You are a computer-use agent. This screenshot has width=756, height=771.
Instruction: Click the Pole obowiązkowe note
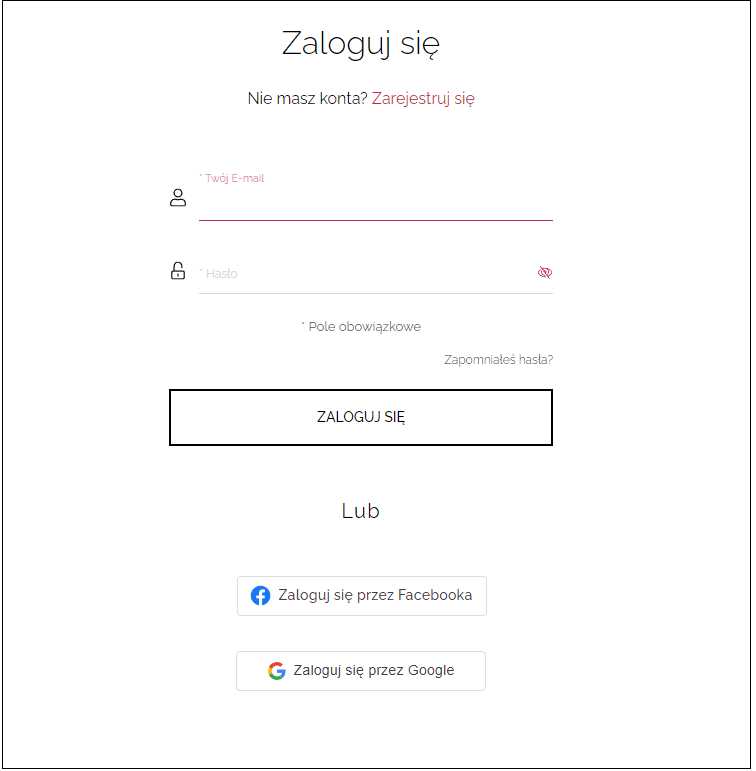pos(362,327)
